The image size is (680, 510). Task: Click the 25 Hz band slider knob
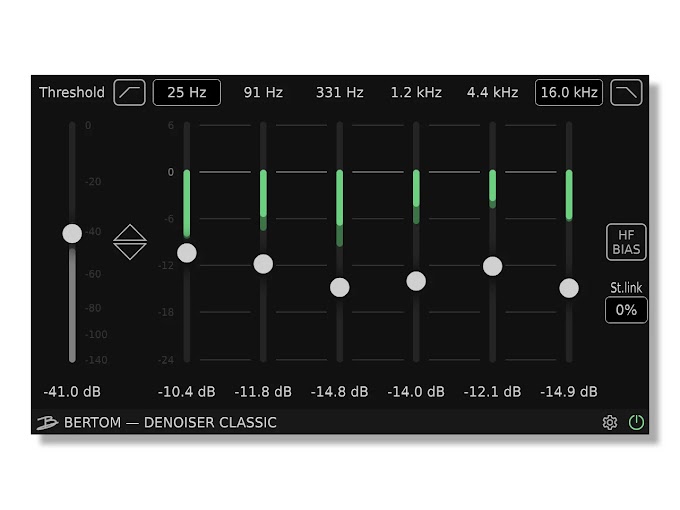pyautogui.click(x=187, y=253)
